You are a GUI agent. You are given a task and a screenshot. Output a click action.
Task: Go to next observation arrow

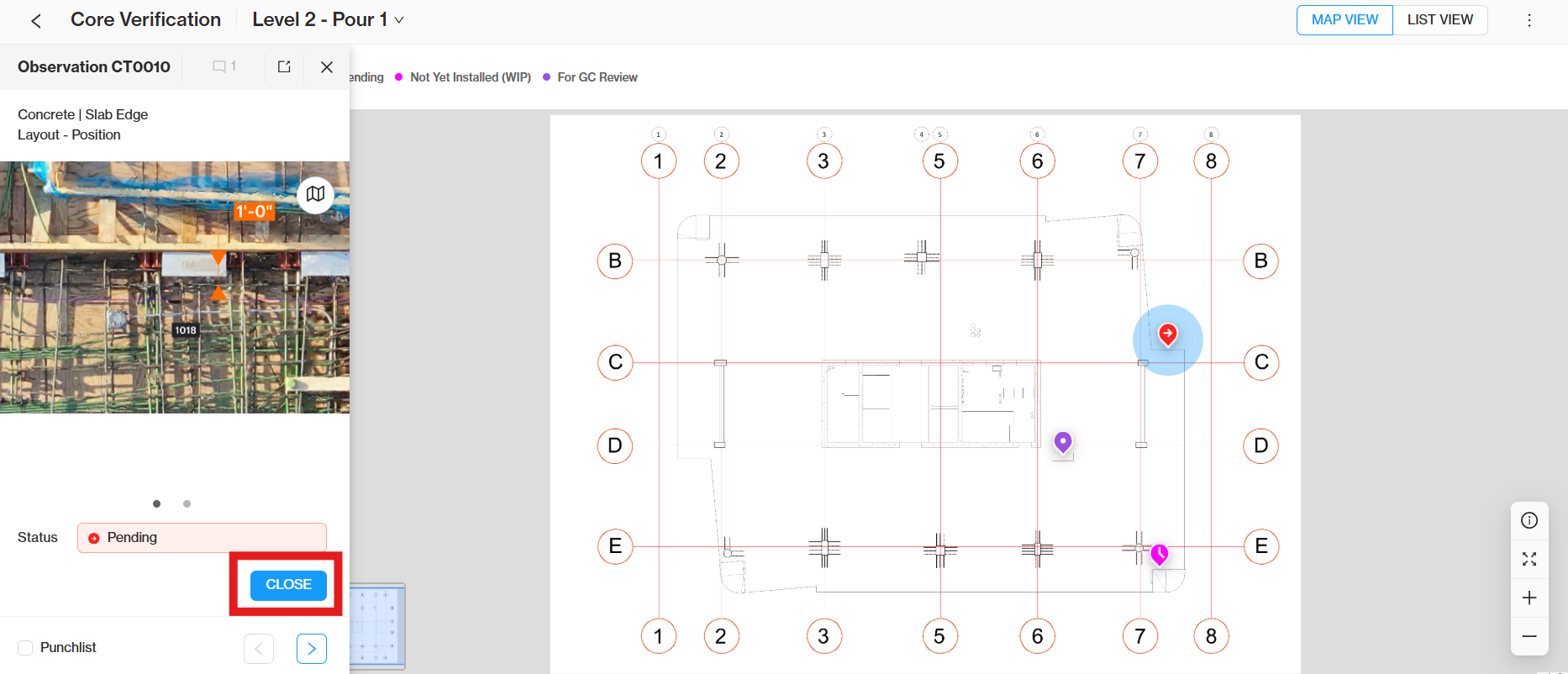[312, 649]
